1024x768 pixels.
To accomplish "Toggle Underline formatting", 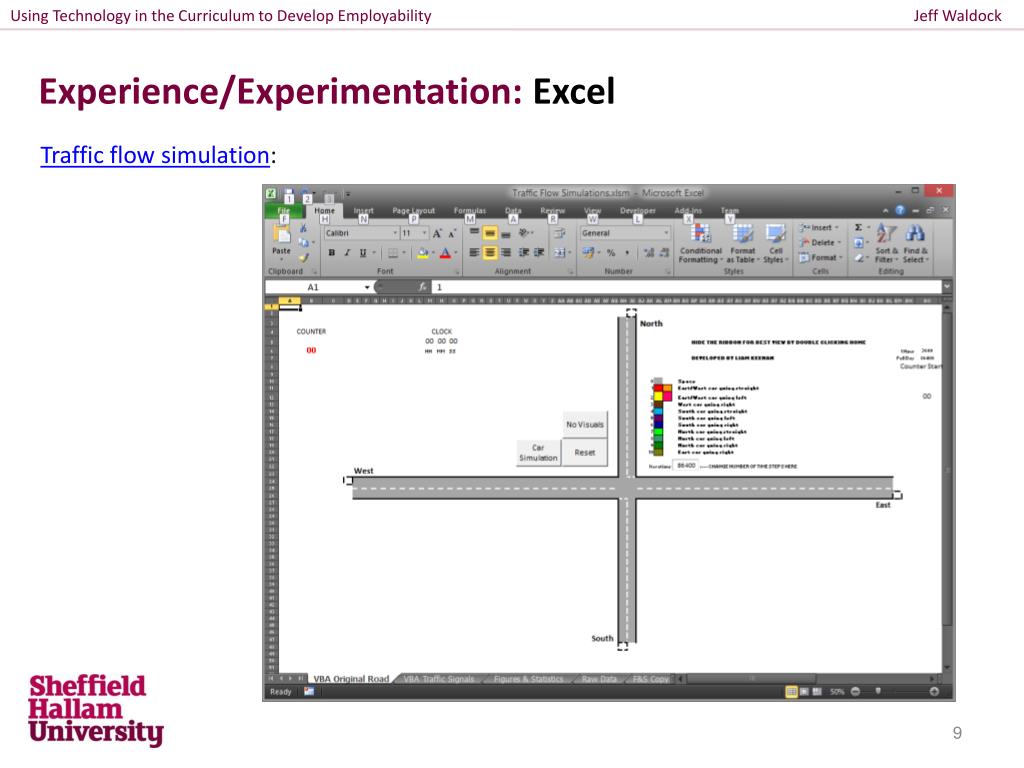I will pyautogui.click(x=363, y=253).
